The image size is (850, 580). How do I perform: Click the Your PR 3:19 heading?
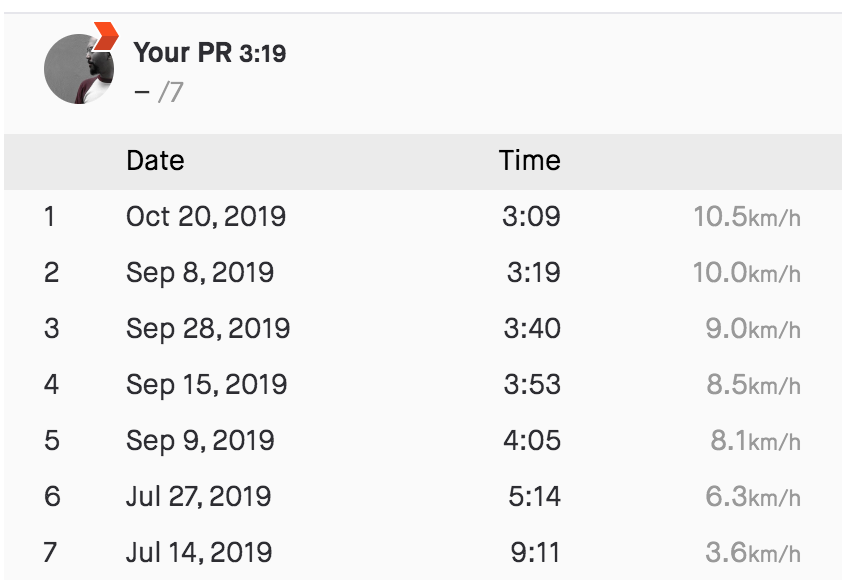click(x=210, y=53)
